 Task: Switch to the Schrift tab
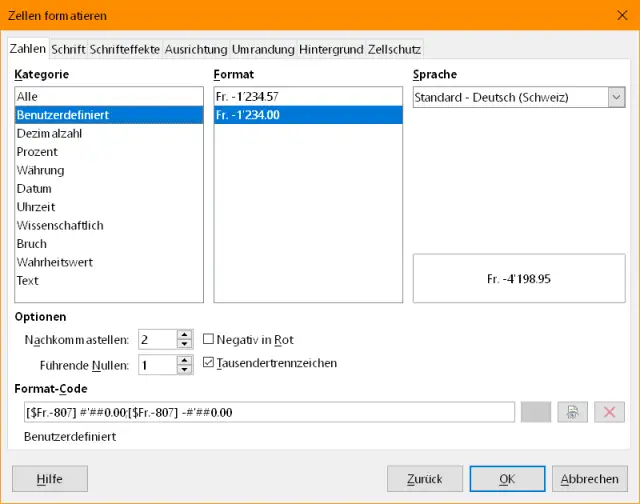68,48
